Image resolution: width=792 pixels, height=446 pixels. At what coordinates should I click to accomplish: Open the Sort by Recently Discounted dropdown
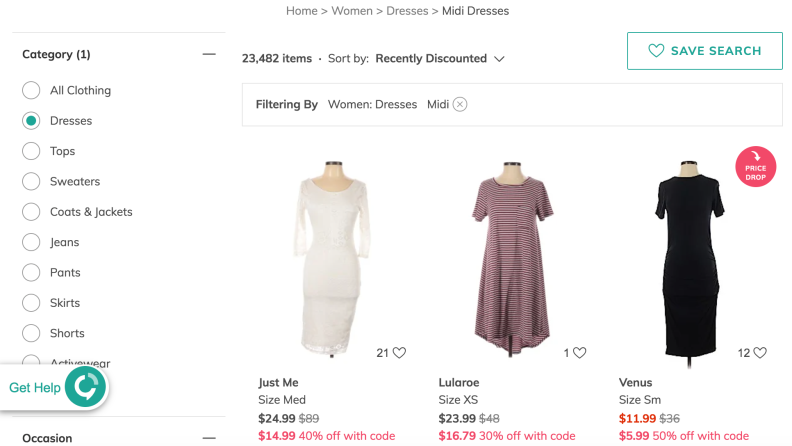(439, 59)
